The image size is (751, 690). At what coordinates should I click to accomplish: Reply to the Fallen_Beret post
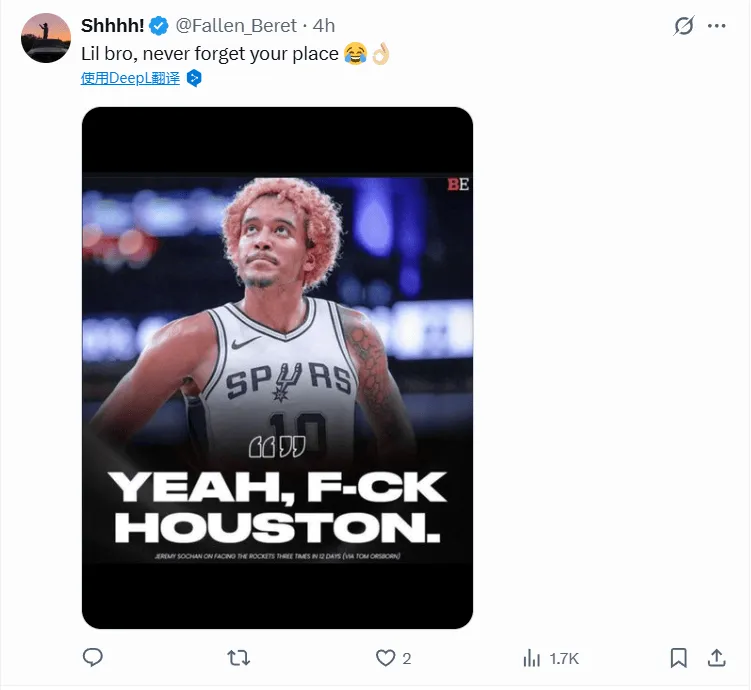pyautogui.click(x=93, y=657)
